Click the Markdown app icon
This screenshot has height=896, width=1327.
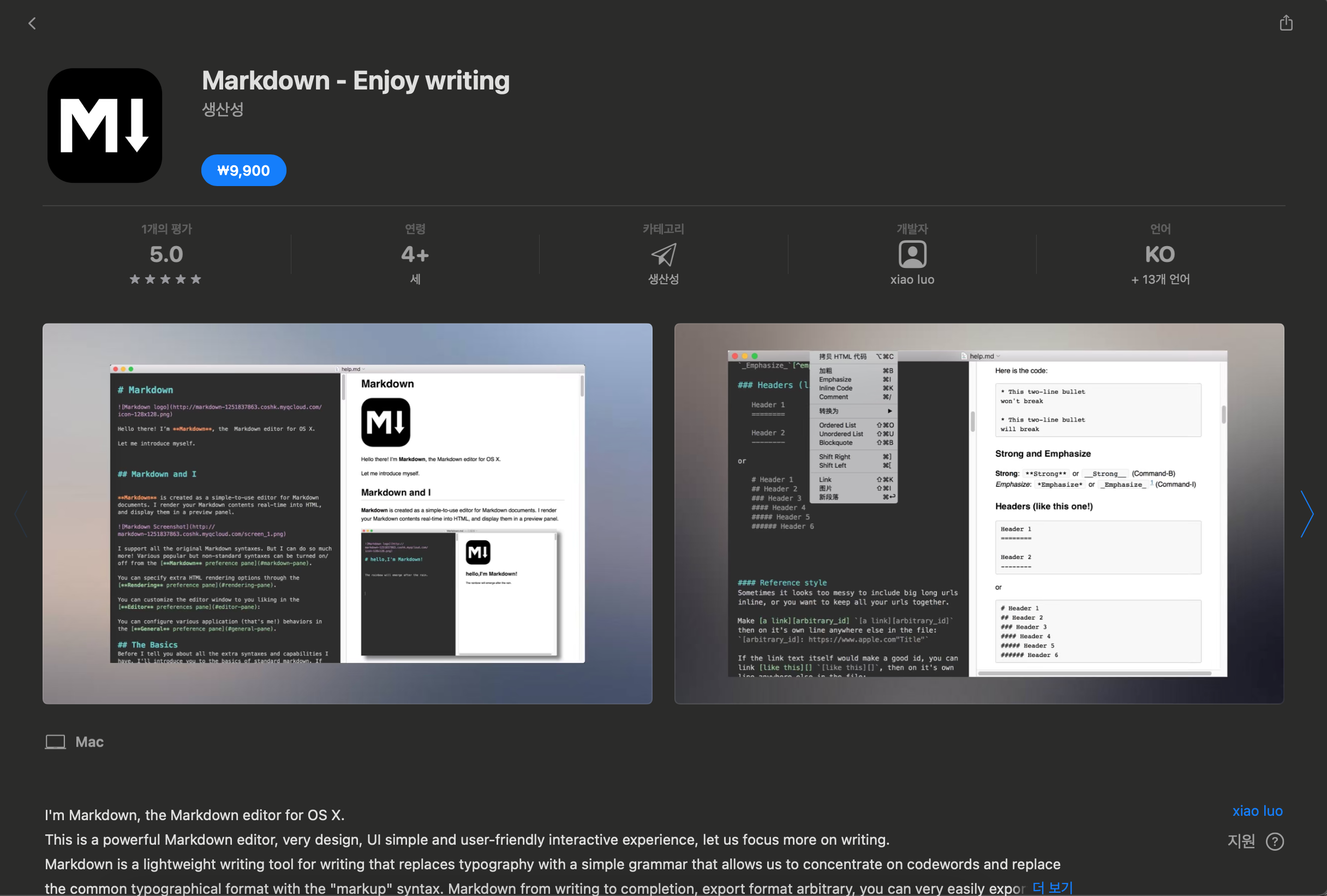click(105, 126)
